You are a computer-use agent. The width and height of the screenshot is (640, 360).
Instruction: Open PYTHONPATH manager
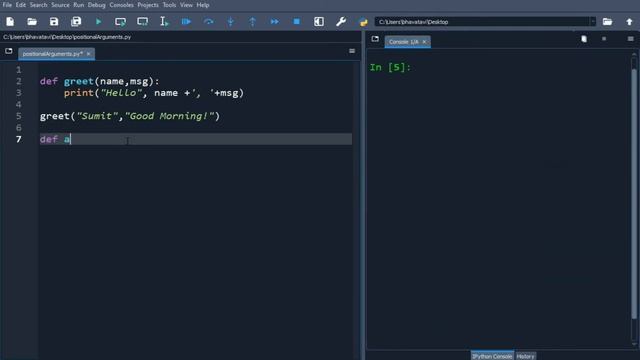point(363,22)
